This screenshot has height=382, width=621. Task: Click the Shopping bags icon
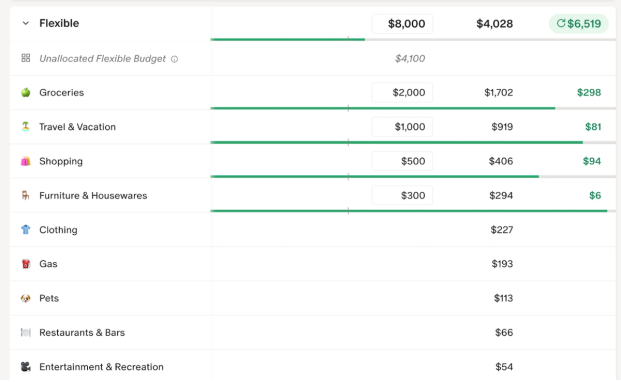point(26,161)
